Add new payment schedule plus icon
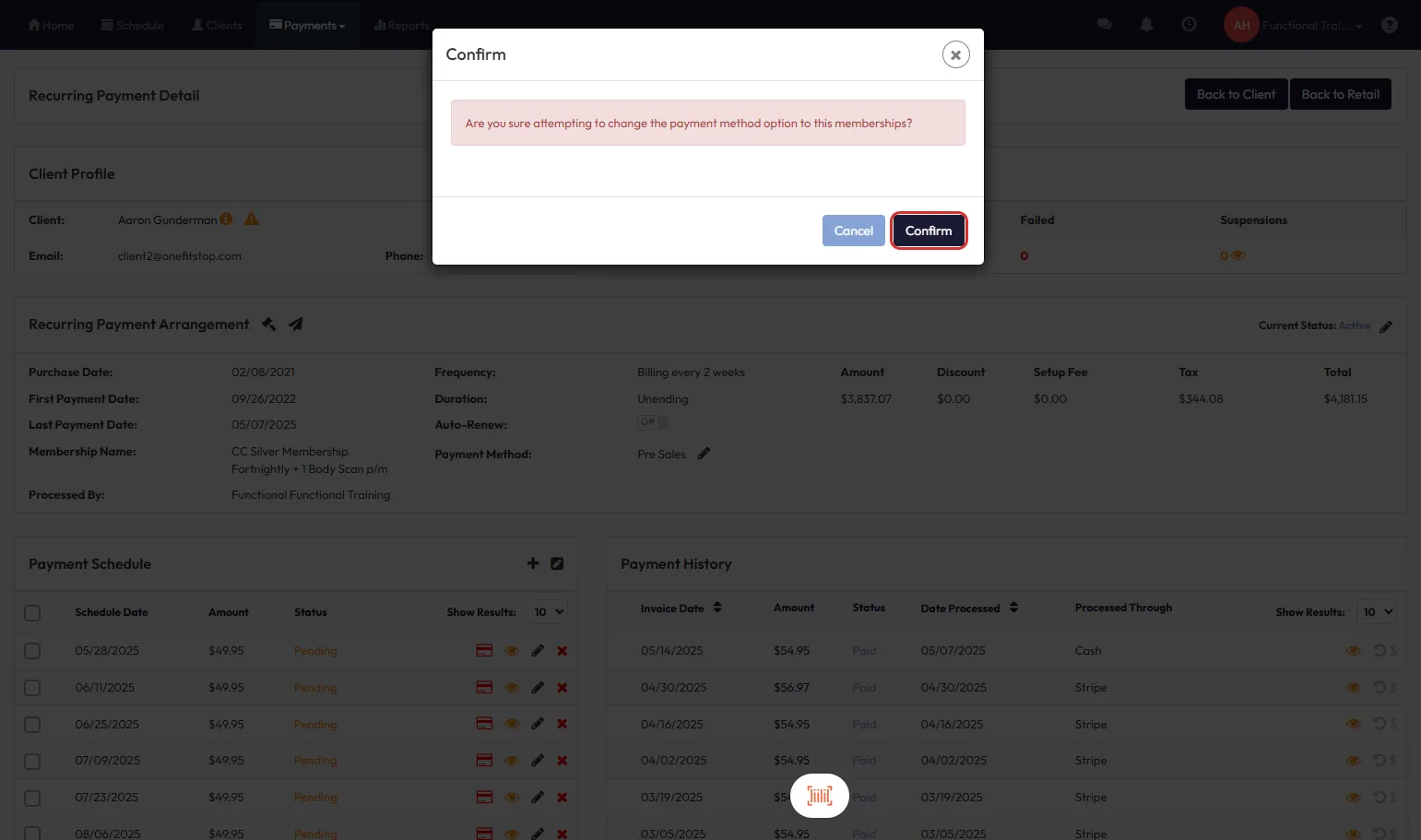This screenshot has width=1421, height=840. click(x=533, y=563)
